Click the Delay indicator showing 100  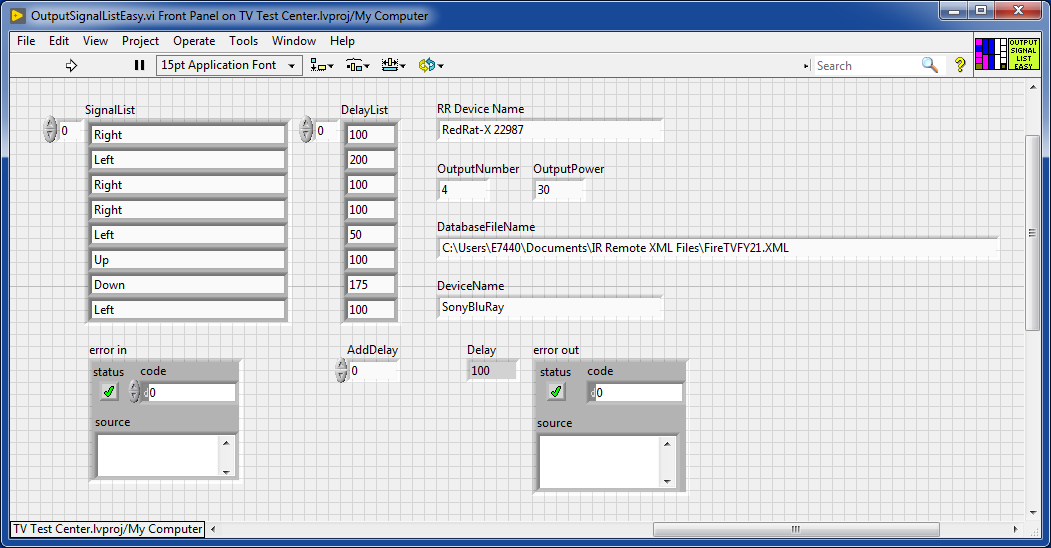click(492, 370)
